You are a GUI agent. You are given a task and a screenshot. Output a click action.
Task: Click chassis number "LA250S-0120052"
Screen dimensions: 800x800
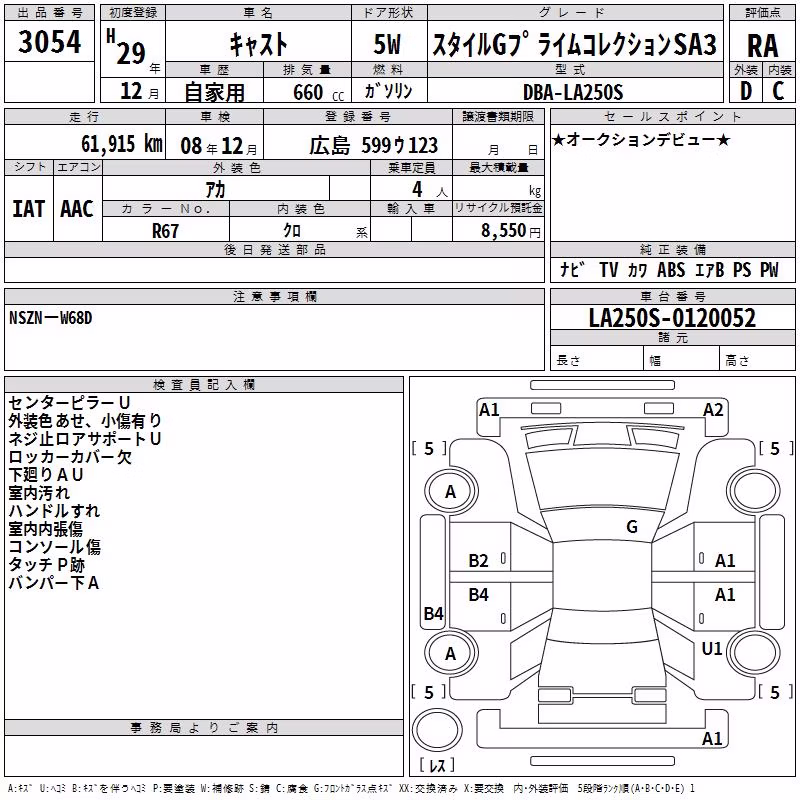pyautogui.click(x=672, y=318)
